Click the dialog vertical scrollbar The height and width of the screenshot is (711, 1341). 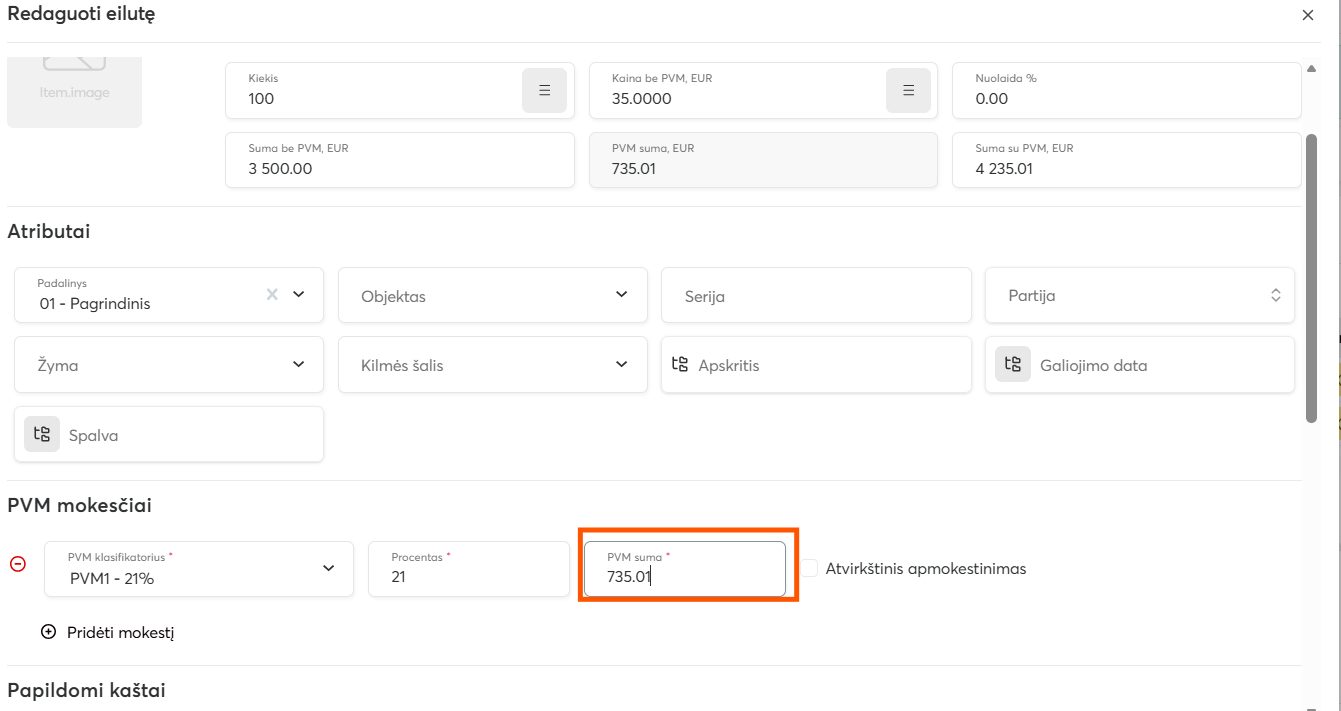(x=1311, y=278)
